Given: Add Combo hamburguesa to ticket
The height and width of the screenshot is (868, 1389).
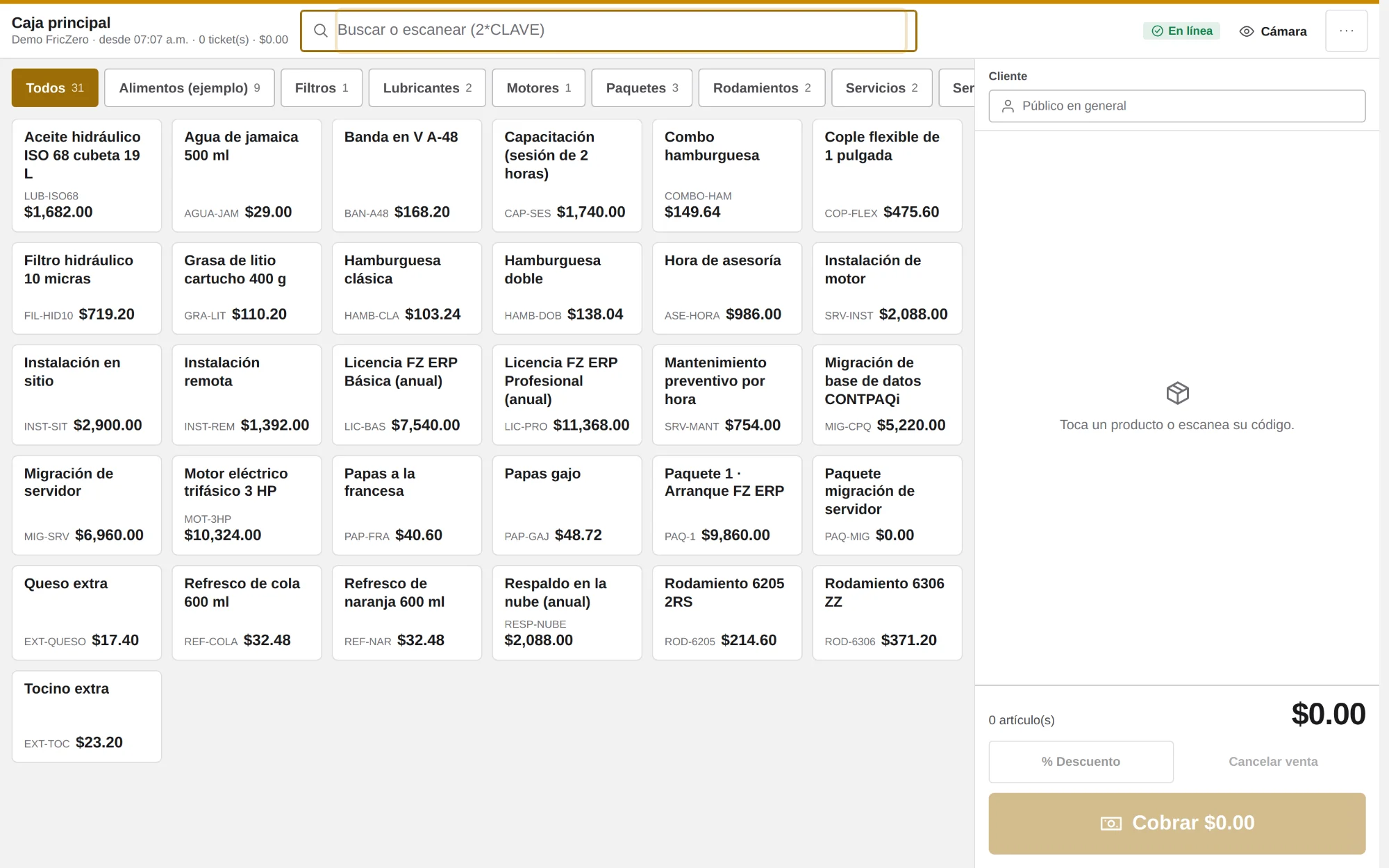Looking at the screenshot, I should click(727, 175).
